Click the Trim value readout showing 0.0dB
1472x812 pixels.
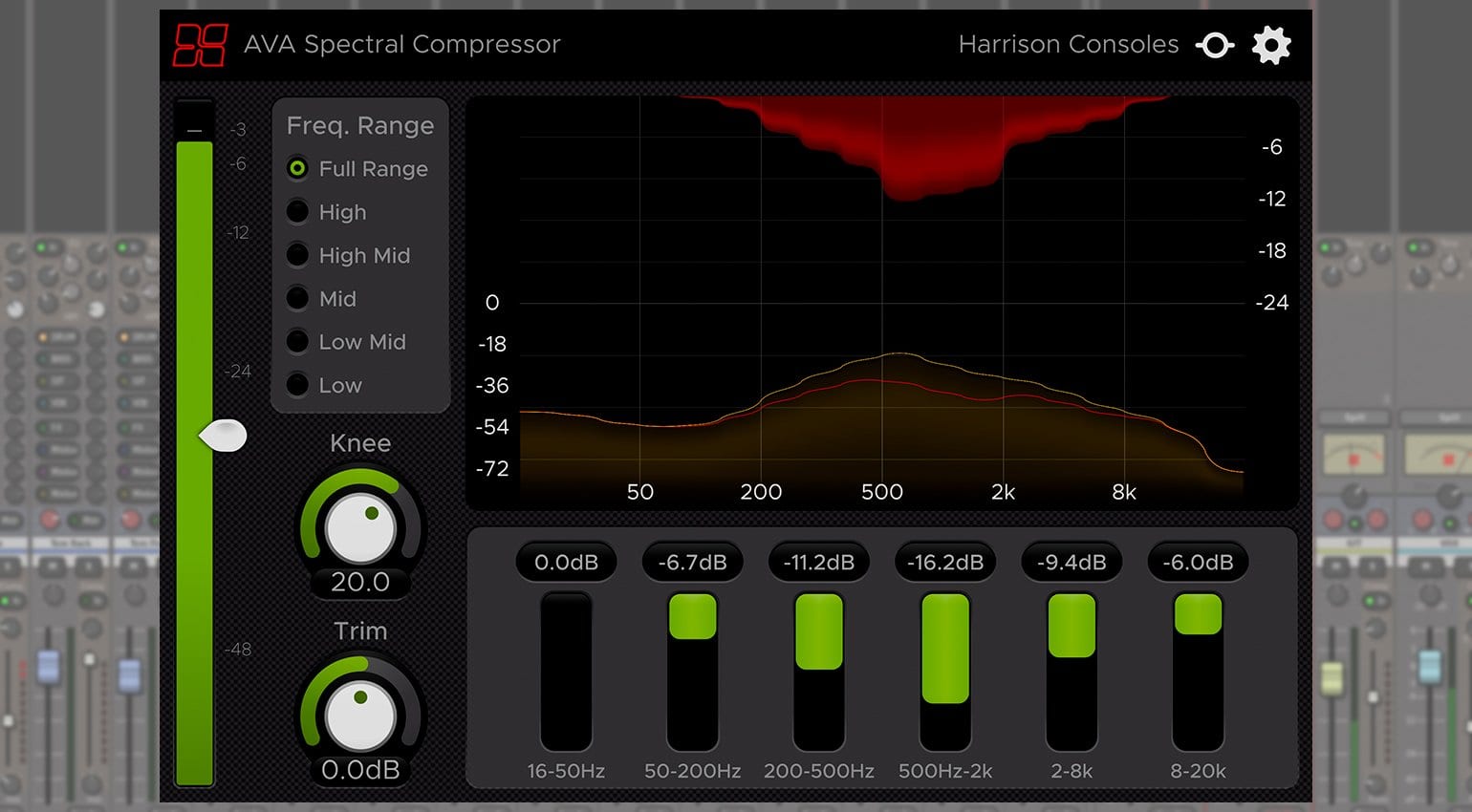(360, 767)
